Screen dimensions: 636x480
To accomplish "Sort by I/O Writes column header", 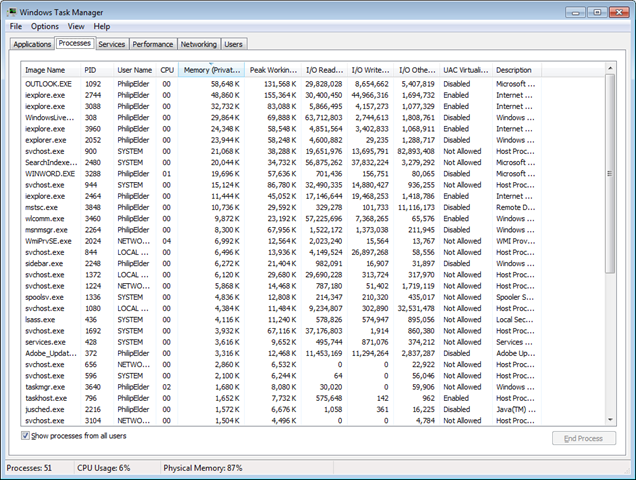I will [370, 70].
